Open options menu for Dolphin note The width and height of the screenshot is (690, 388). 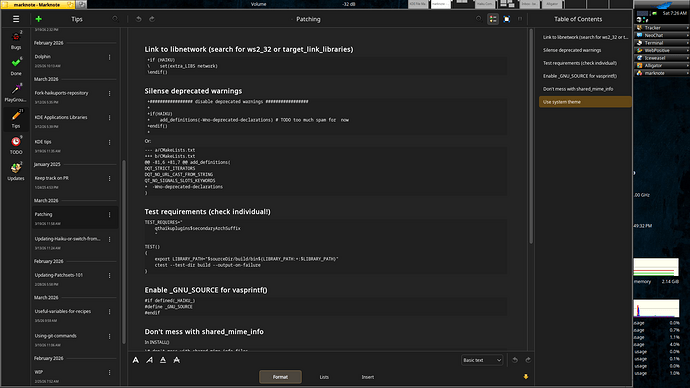pos(110,57)
